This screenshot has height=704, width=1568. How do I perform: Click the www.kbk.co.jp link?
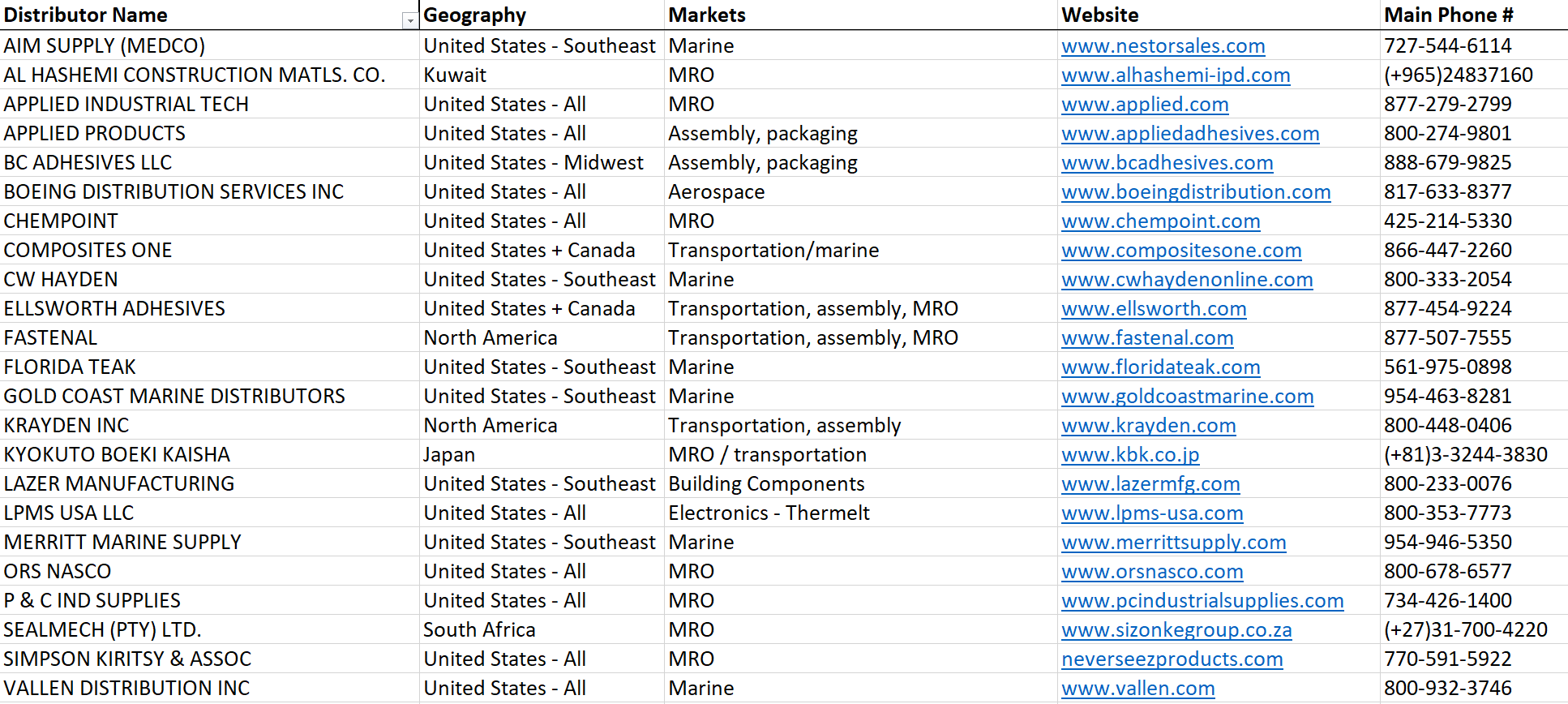coord(1129,455)
